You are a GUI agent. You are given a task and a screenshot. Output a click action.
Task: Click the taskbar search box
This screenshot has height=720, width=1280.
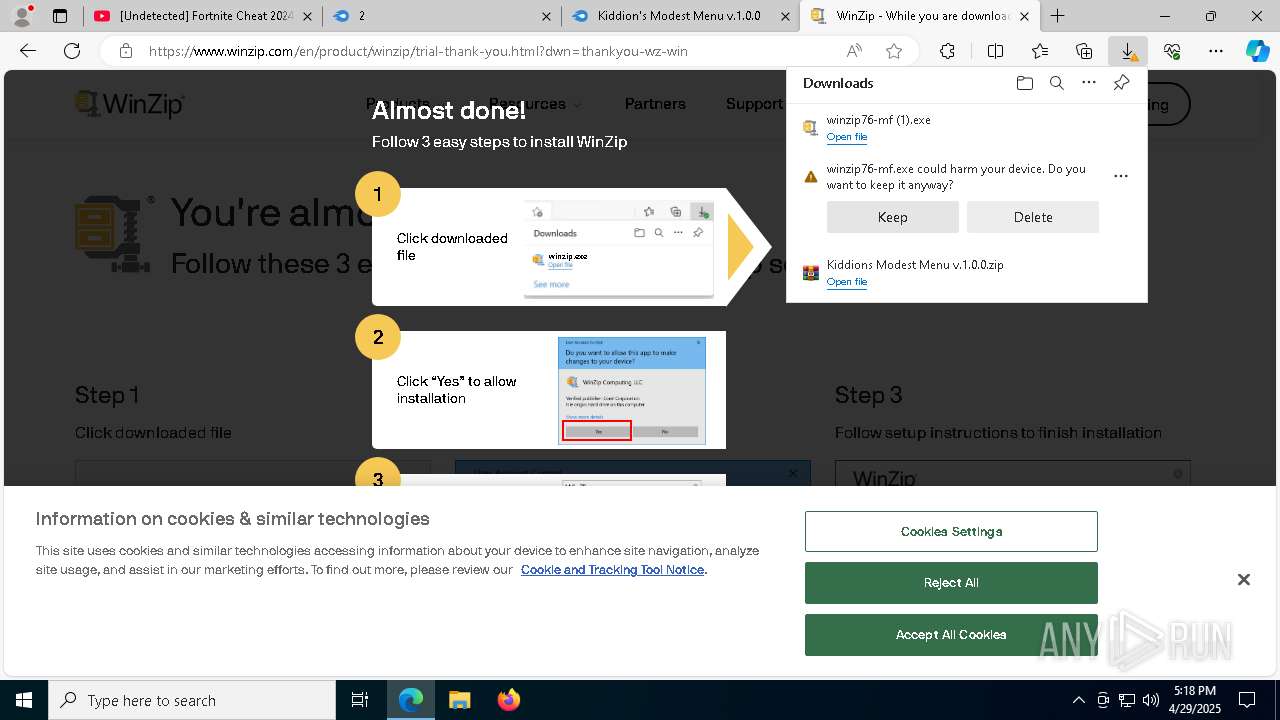coord(192,700)
